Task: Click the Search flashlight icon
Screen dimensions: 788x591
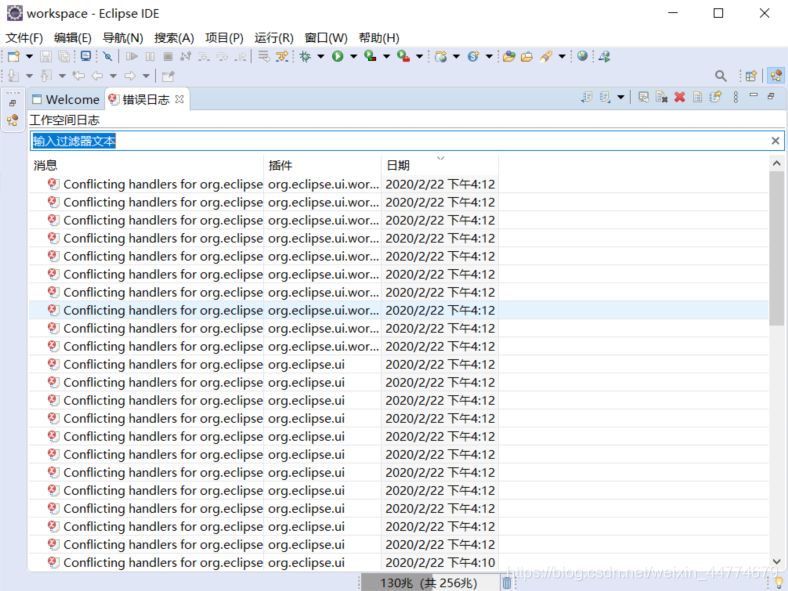Action: (546, 56)
